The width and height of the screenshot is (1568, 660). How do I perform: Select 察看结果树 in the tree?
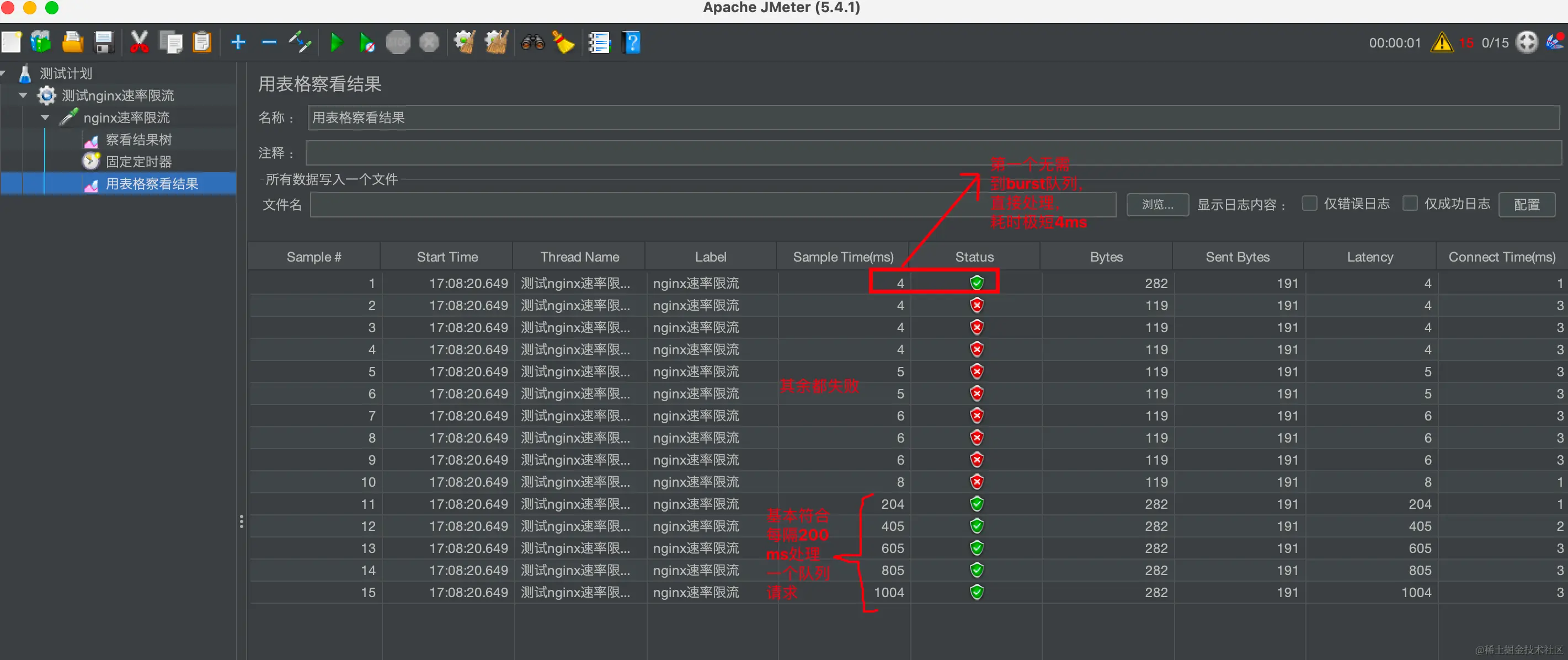pos(138,140)
